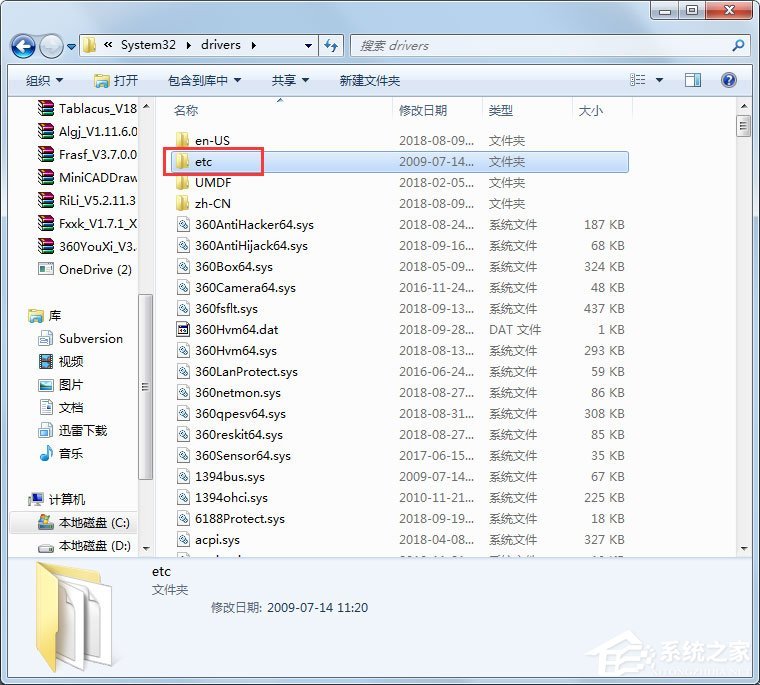Open the help question mark icon
Screen dimensions: 760x685
[729, 80]
